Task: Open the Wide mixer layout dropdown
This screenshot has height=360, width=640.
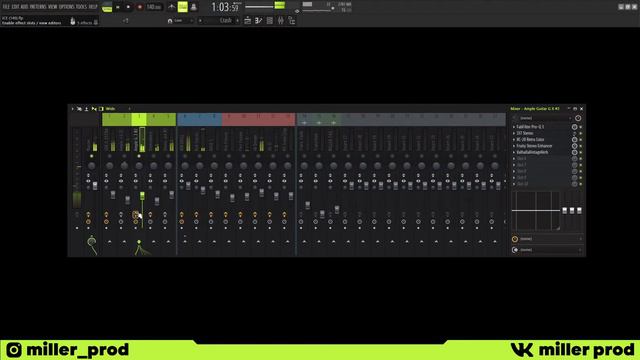Action: pyautogui.click(x=118, y=109)
